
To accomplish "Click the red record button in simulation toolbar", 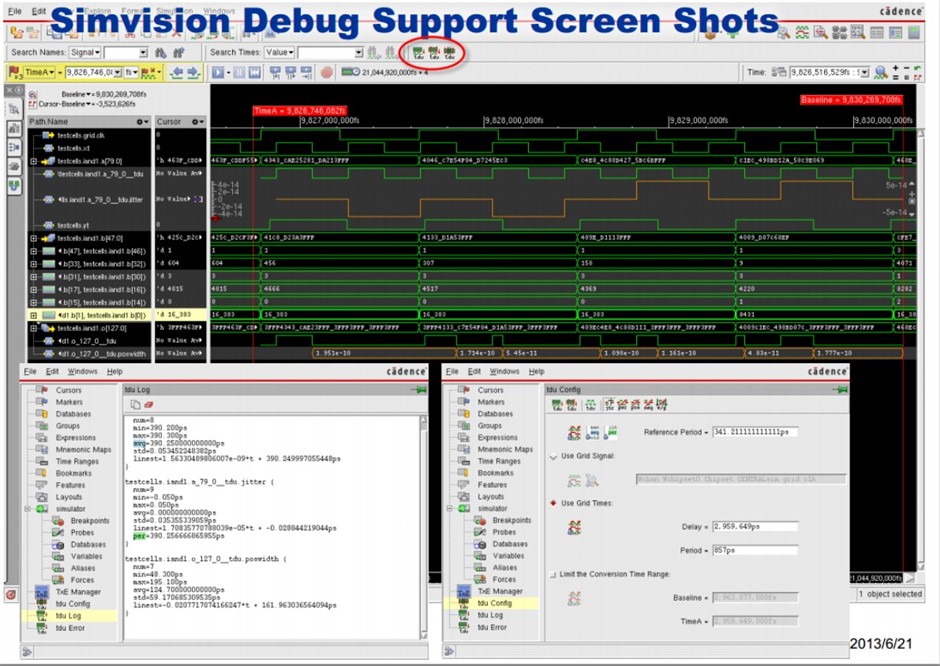I will (326, 72).
